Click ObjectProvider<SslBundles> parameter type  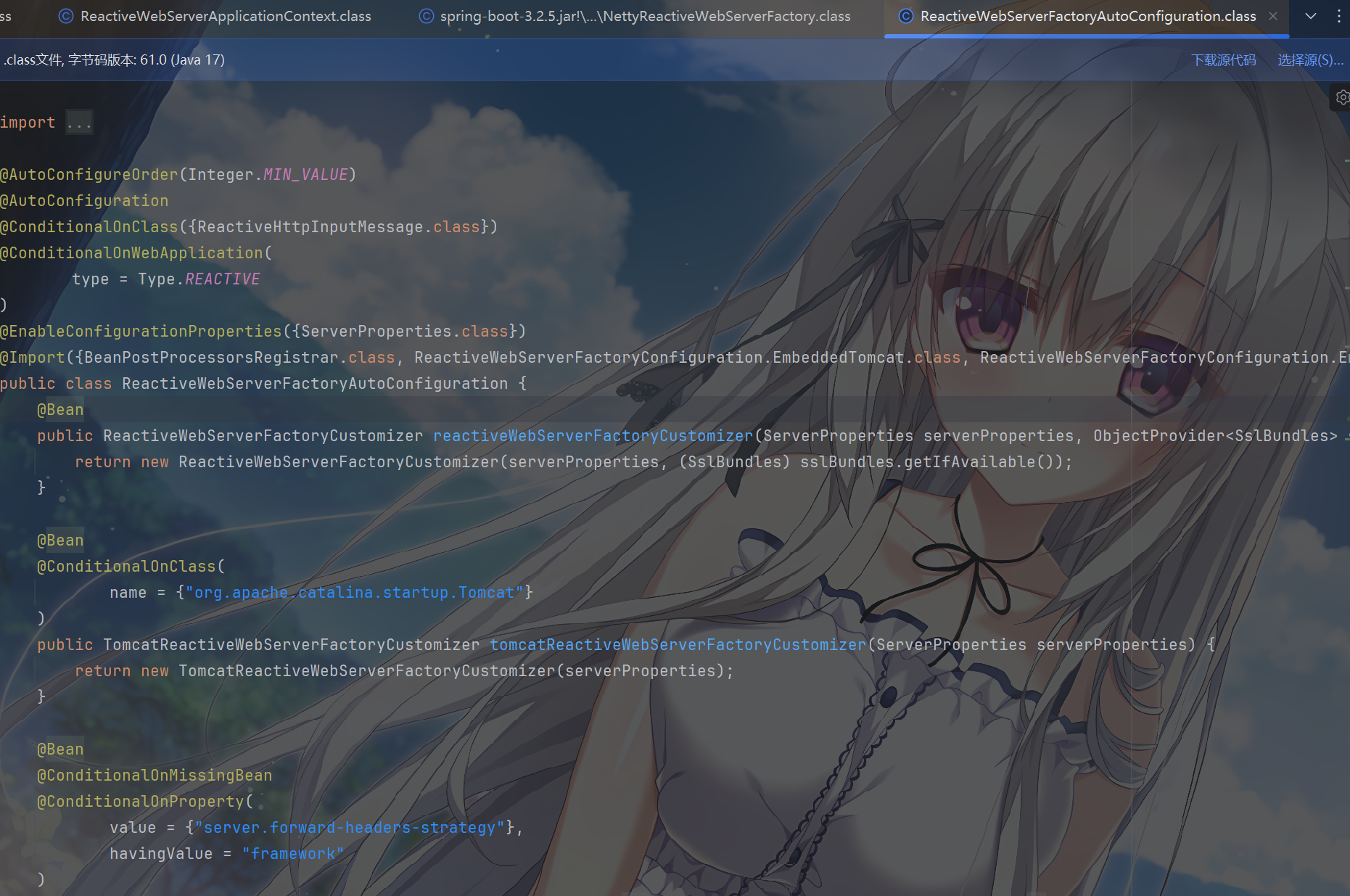(1215, 435)
